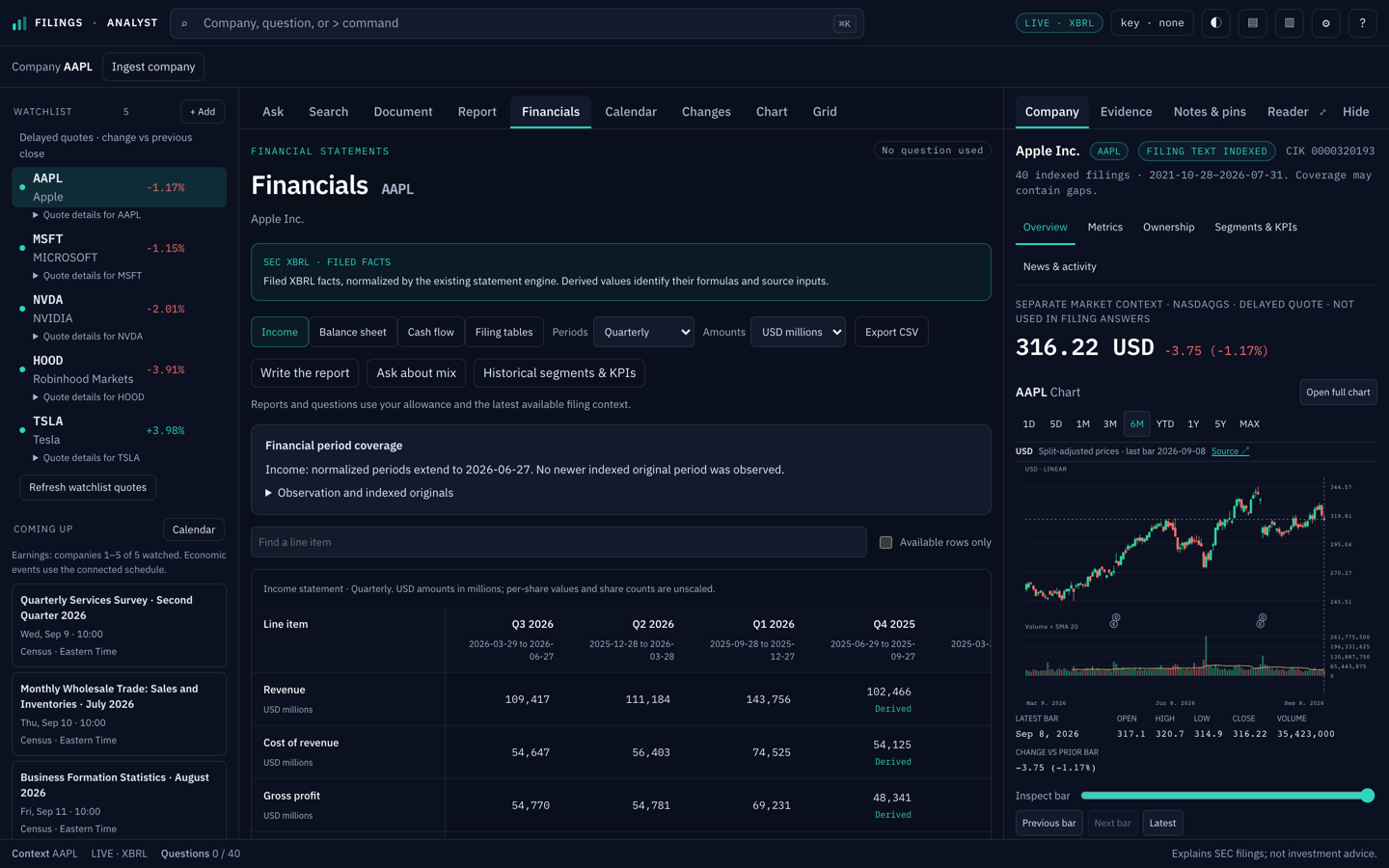Click the Ask about mix button
Viewport: 1389px width, 868px height.
417,373
